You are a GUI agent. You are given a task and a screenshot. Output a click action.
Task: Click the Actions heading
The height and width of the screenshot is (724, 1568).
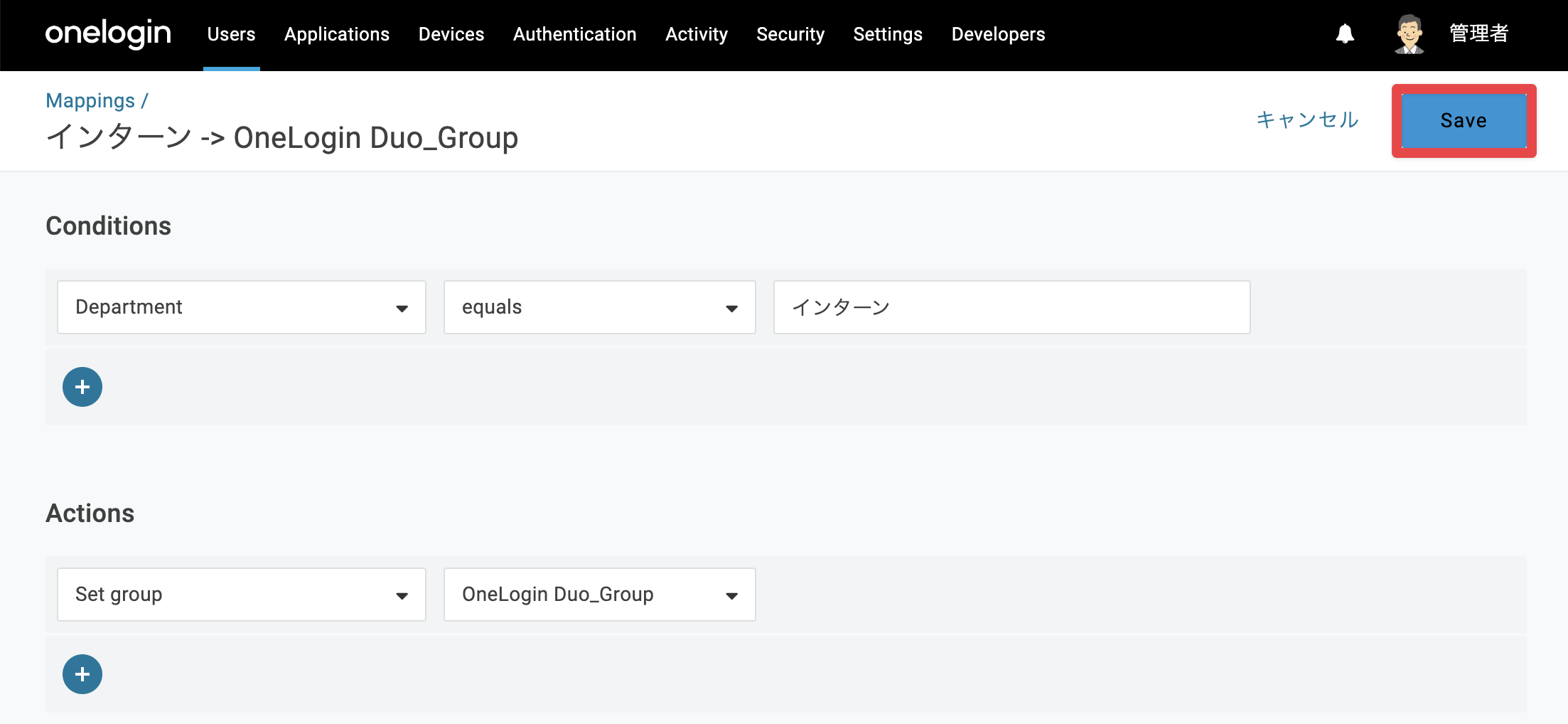click(90, 513)
